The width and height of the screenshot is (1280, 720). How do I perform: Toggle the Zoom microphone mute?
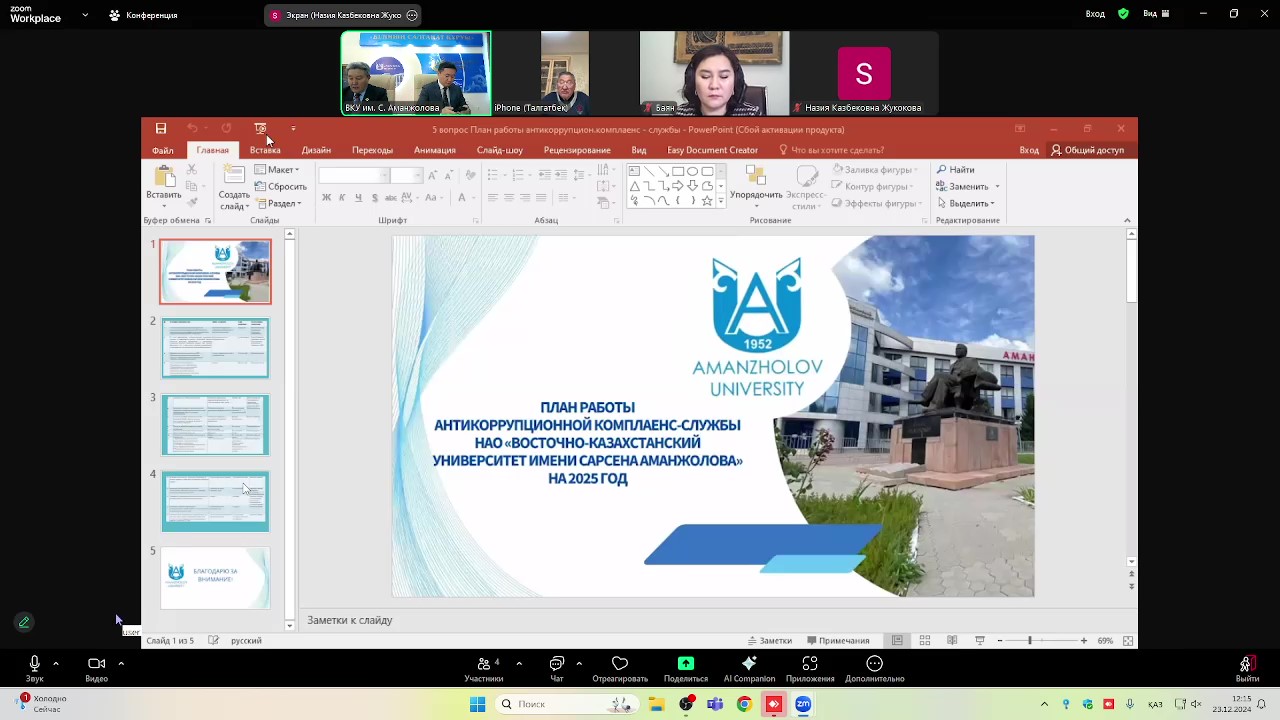(34, 664)
